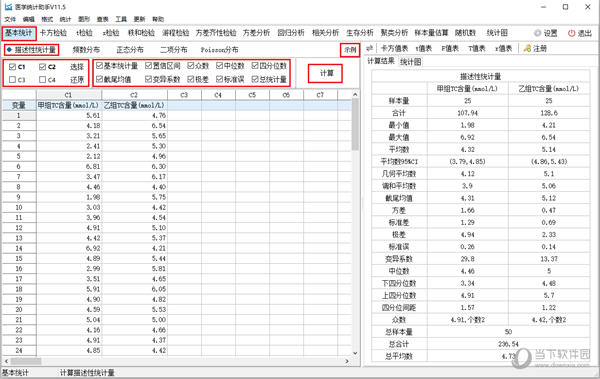600x379 pixels.
Task: Click grid cell 6.05 in row 18
Action: (x=134, y=289)
